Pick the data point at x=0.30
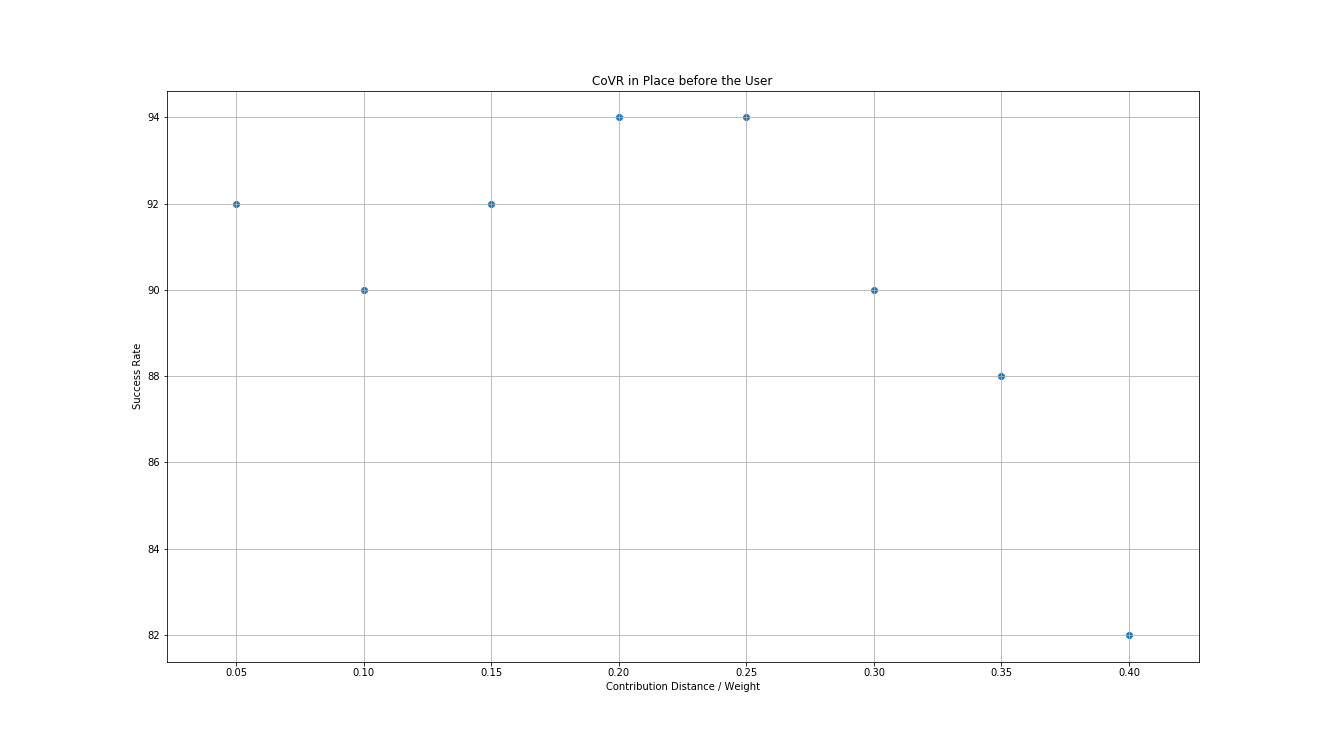Image resolution: width=1332 pixels, height=756 pixels. [x=874, y=290]
